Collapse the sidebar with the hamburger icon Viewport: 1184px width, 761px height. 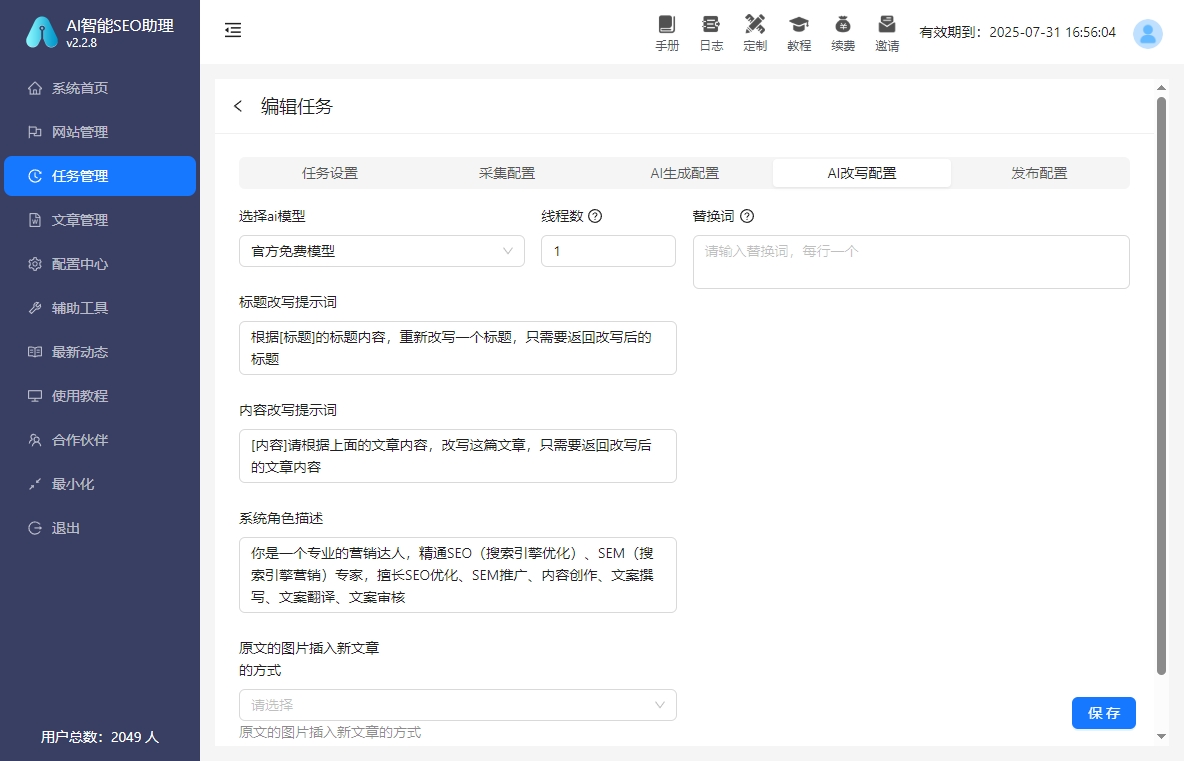point(233,30)
